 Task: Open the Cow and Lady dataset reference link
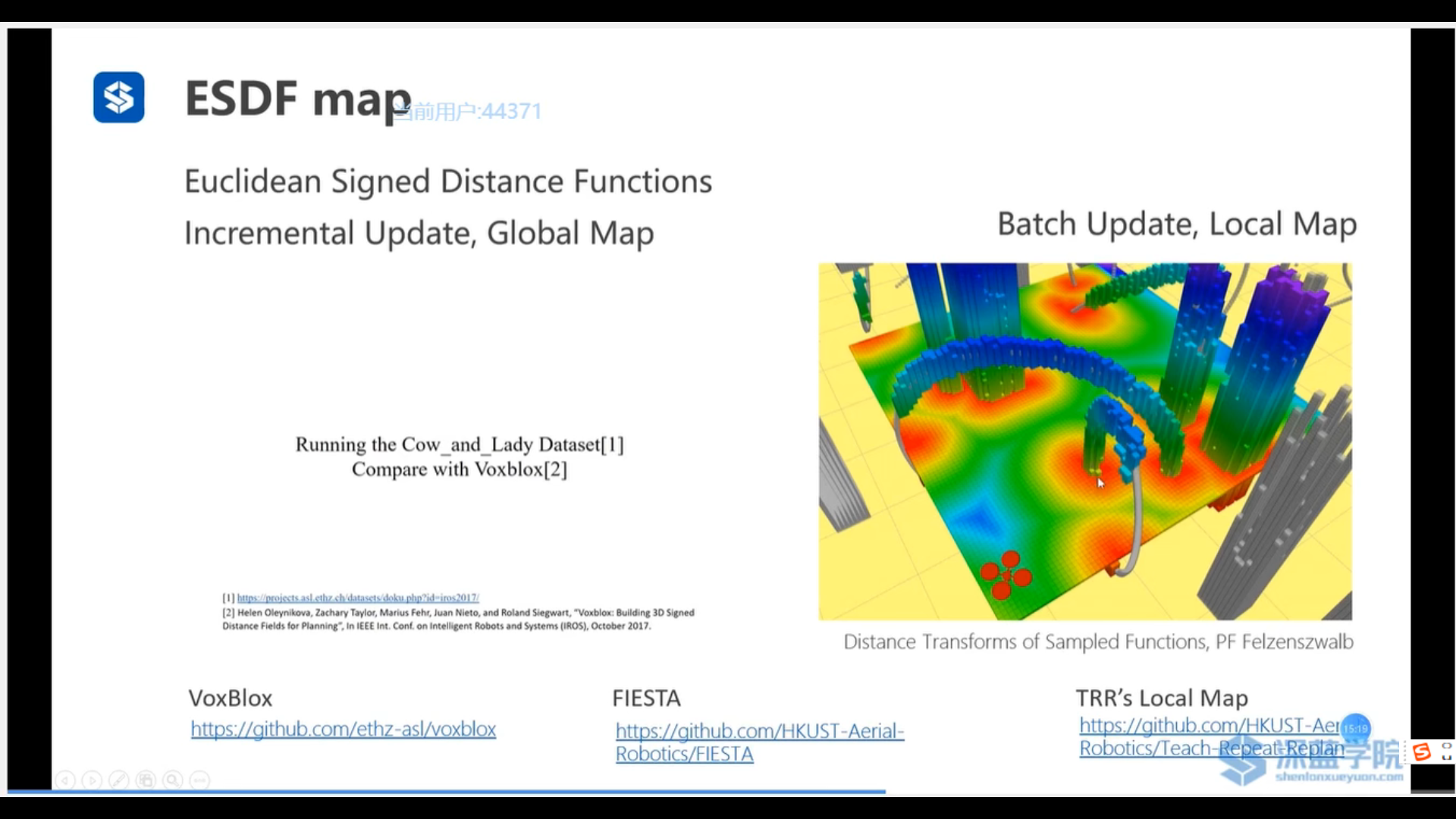tap(358, 598)
